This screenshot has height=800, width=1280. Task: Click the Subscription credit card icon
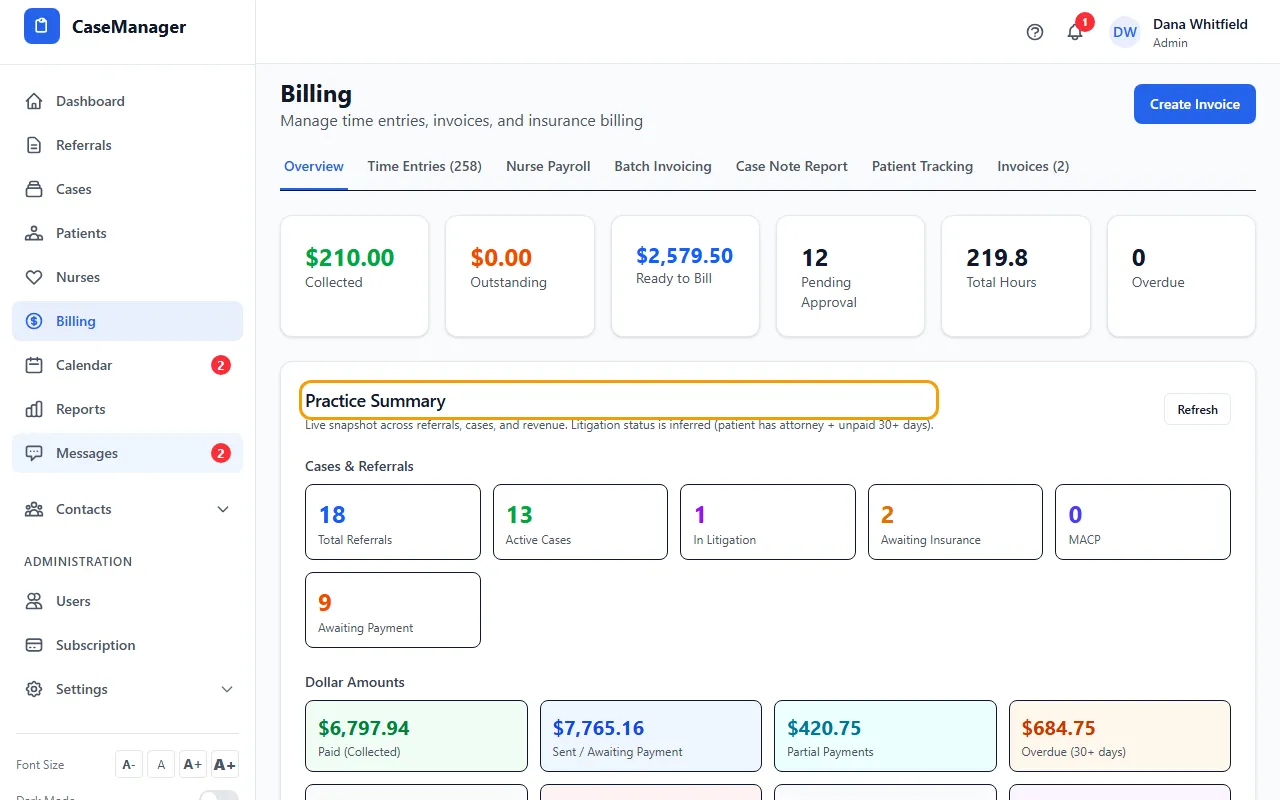click(x=34, y=645)
